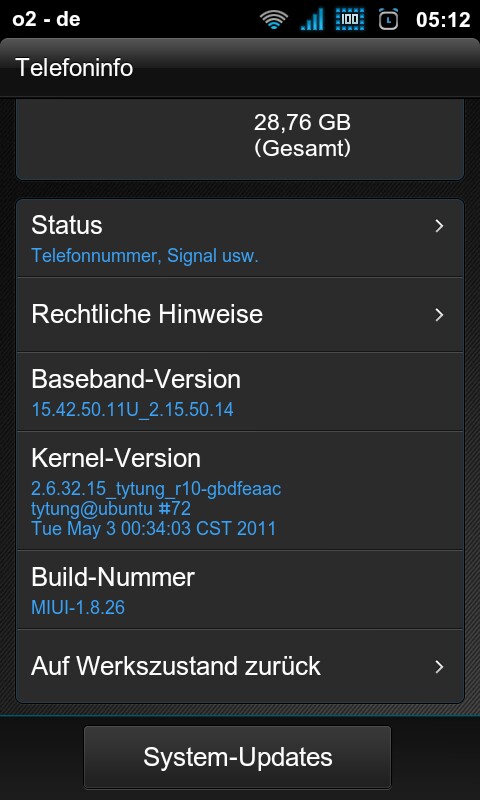Image resolution: width=480 pixels, height=800 pixels.
Task: Tap the o2 - de carrier label
Action: (46, 19)
